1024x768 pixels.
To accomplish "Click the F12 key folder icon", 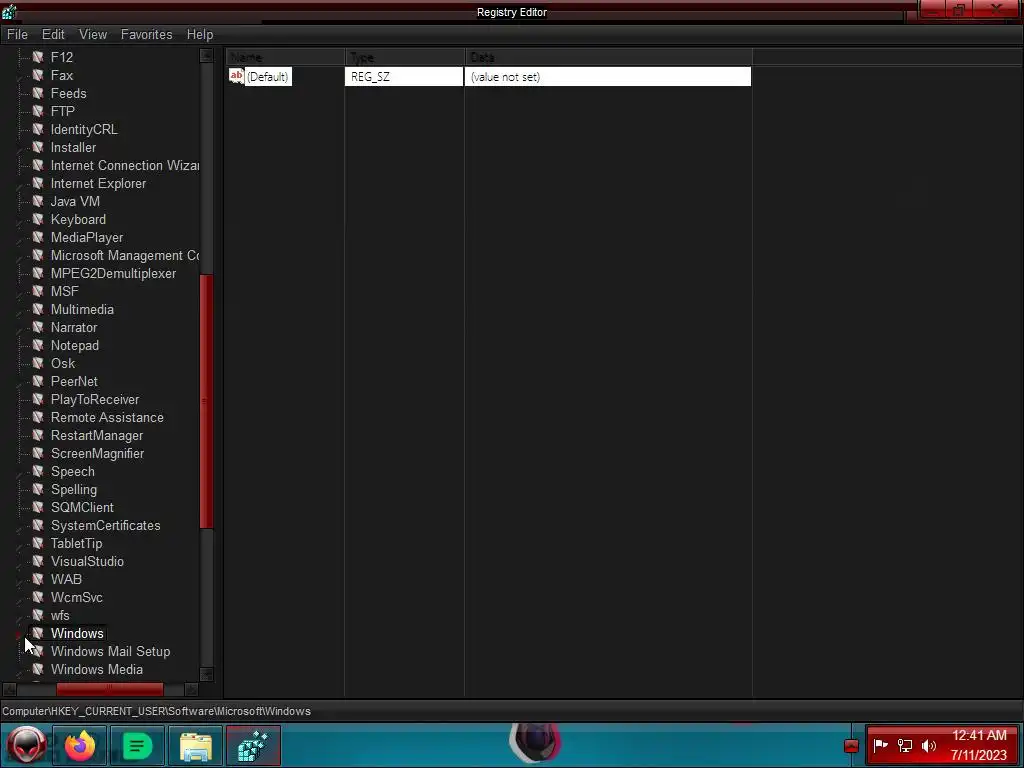I will point(38,57).
